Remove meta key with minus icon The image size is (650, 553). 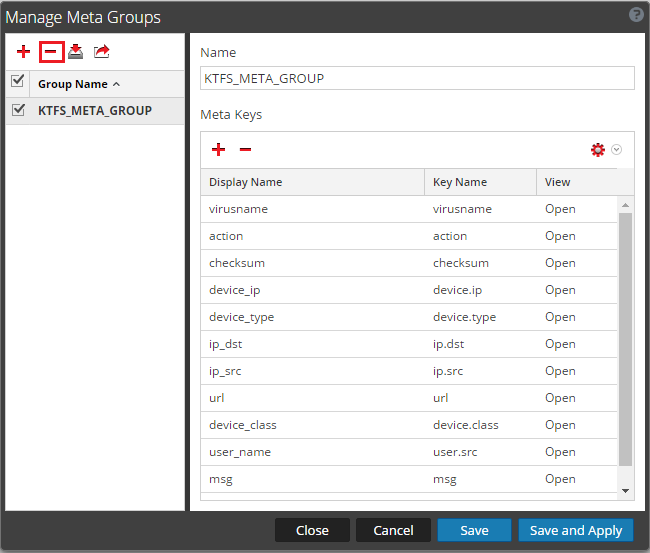click(x=245, y=150)
